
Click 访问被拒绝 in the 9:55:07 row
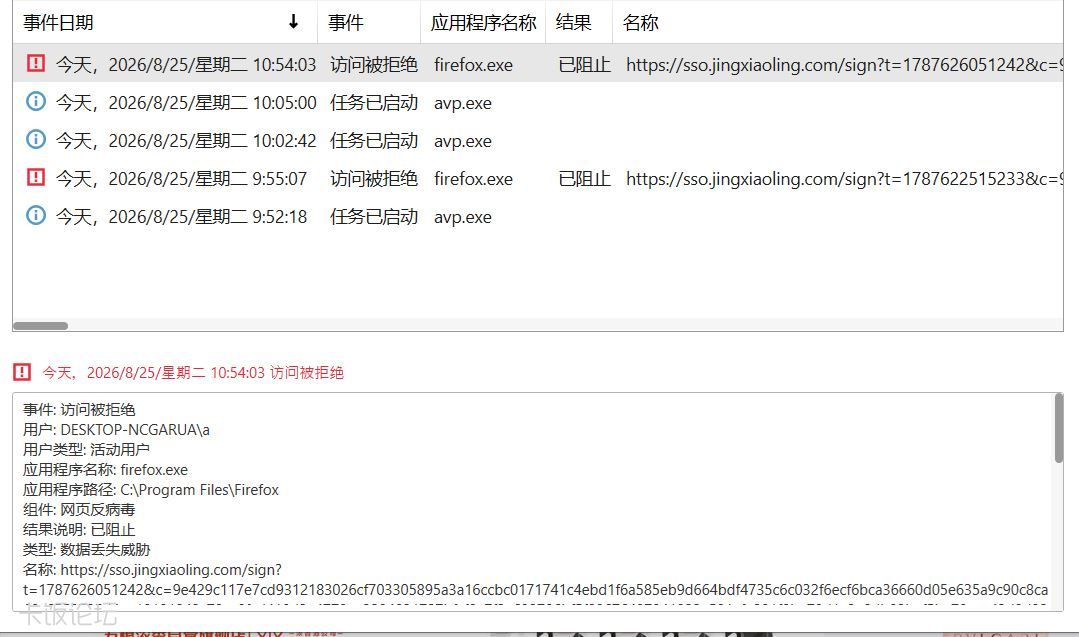point(374,179)
